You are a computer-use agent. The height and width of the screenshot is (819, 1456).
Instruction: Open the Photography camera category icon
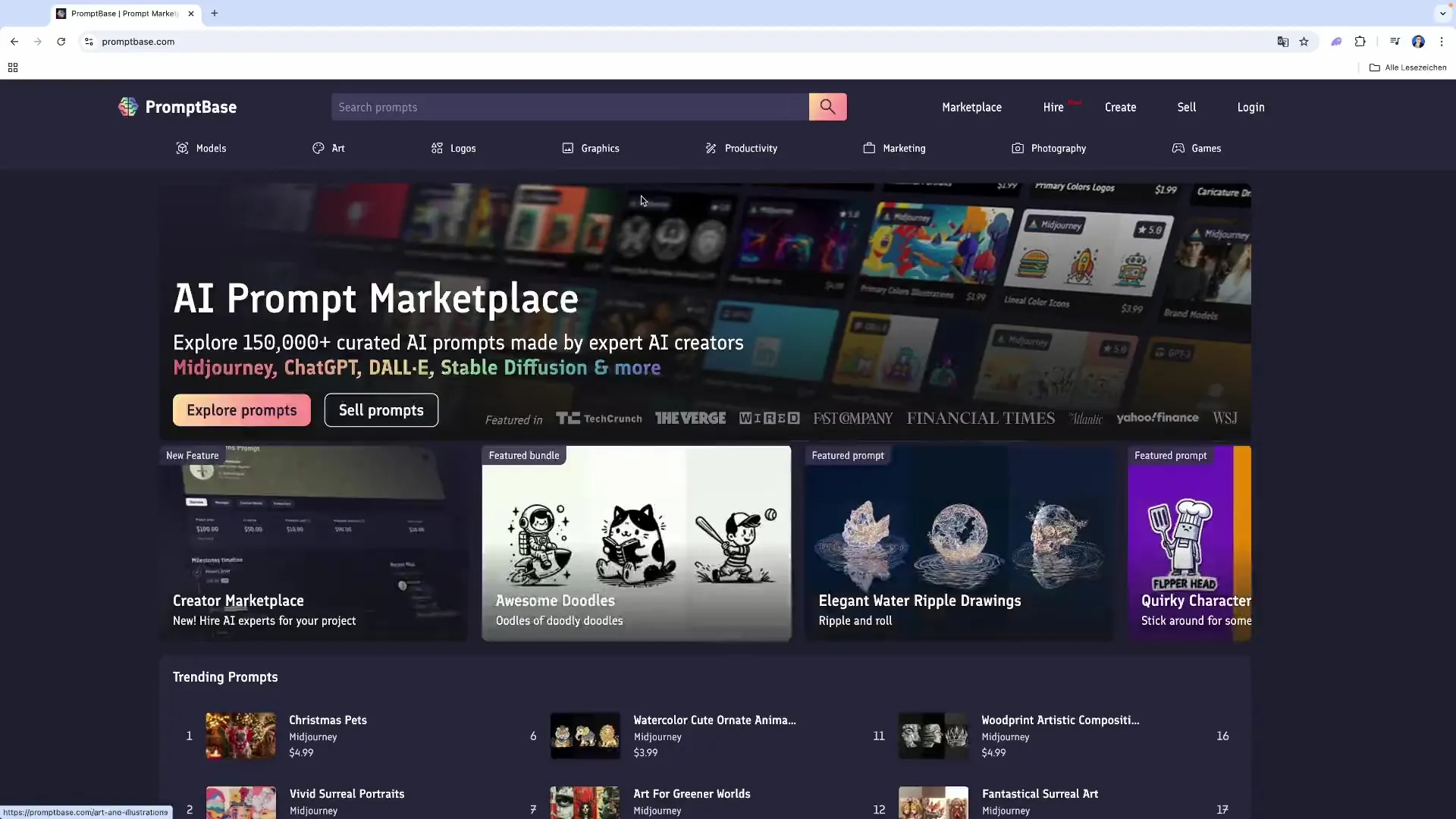(1018, 149)
